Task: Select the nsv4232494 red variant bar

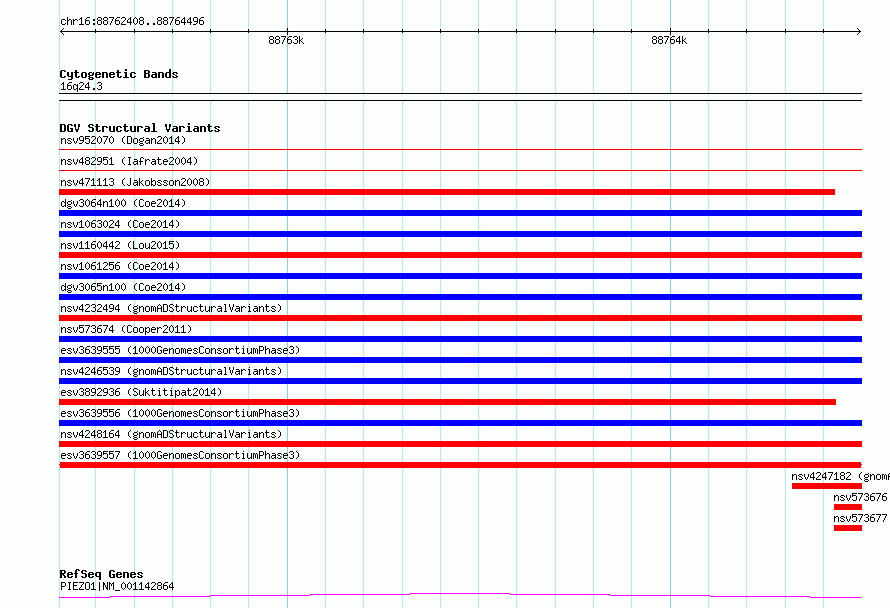Action: tap(460, 318)
